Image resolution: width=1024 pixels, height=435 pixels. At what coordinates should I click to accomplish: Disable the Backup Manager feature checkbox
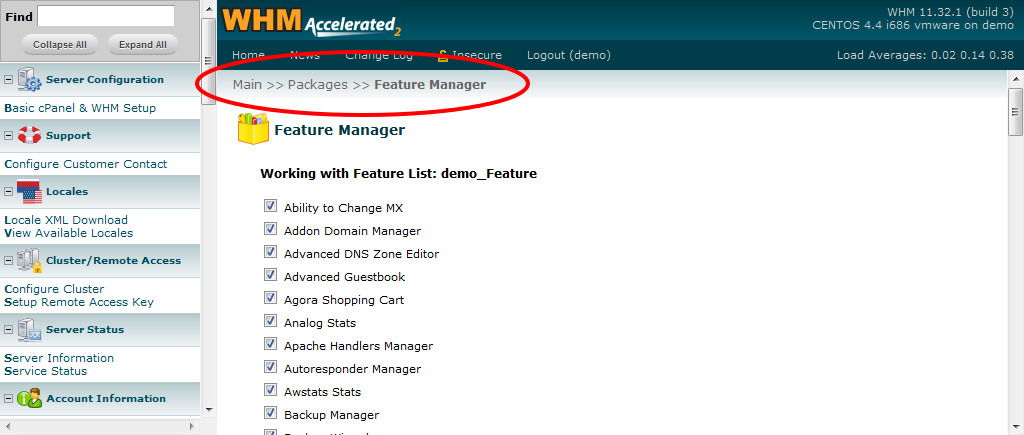point(270,413)
